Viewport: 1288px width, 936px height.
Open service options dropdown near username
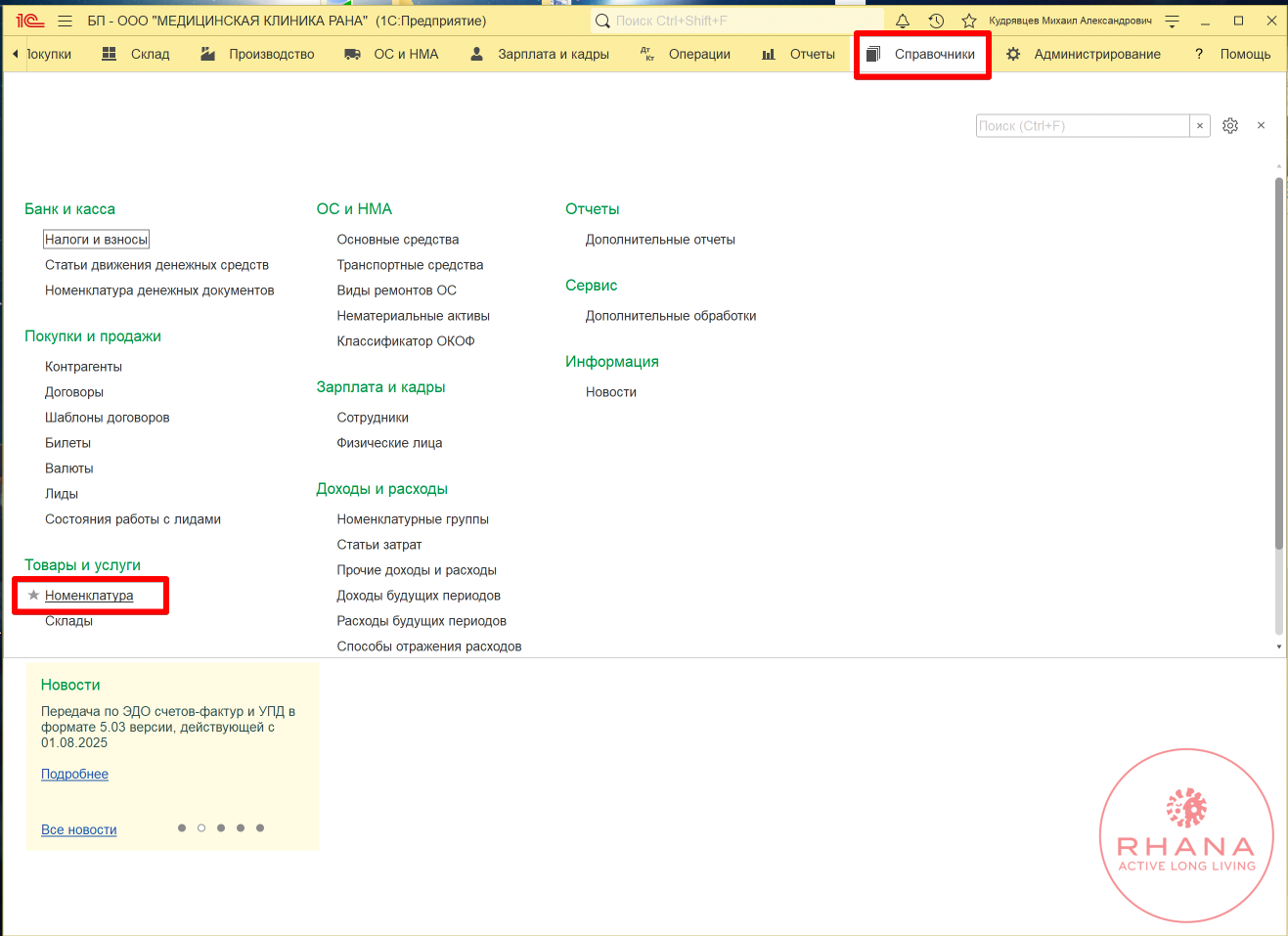pos(1172,21)
